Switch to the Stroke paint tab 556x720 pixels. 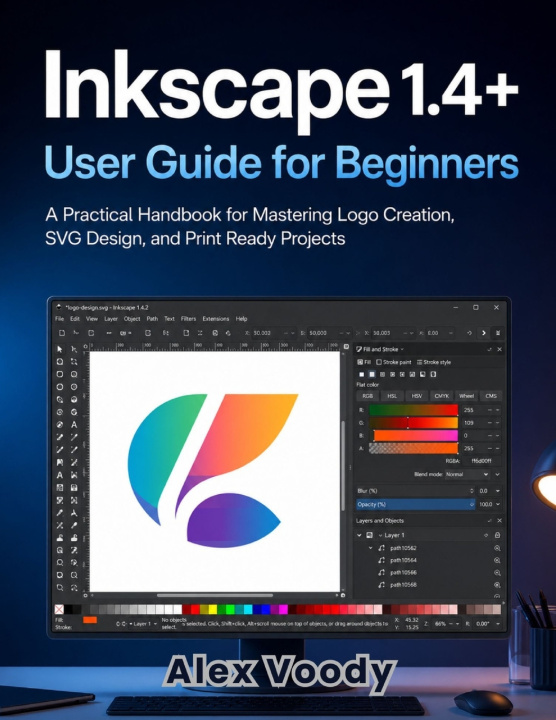[394, 362]
